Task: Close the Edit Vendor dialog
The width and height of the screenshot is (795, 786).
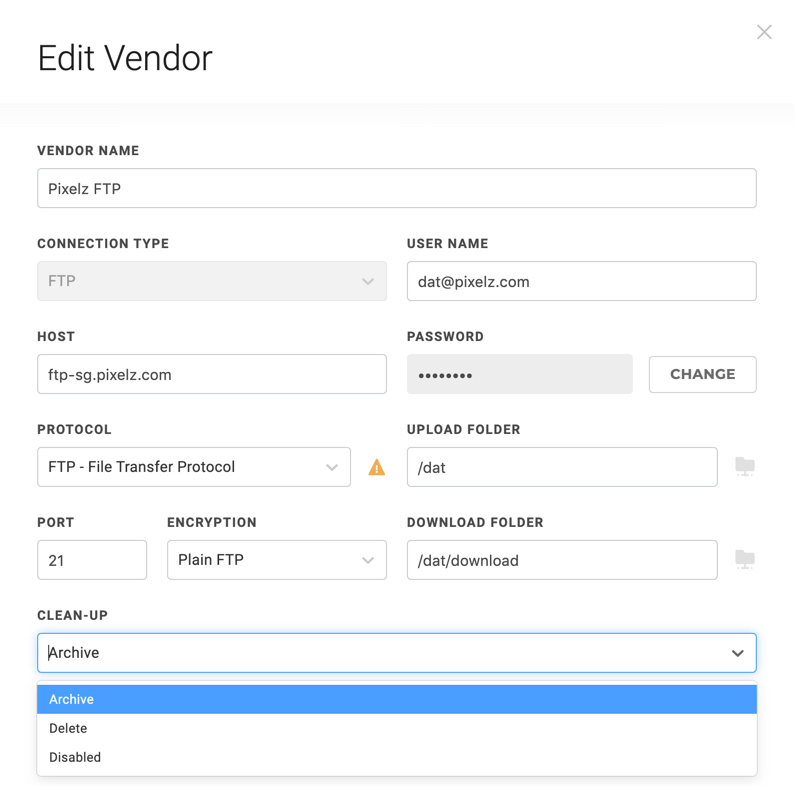Action: [764, 32]
